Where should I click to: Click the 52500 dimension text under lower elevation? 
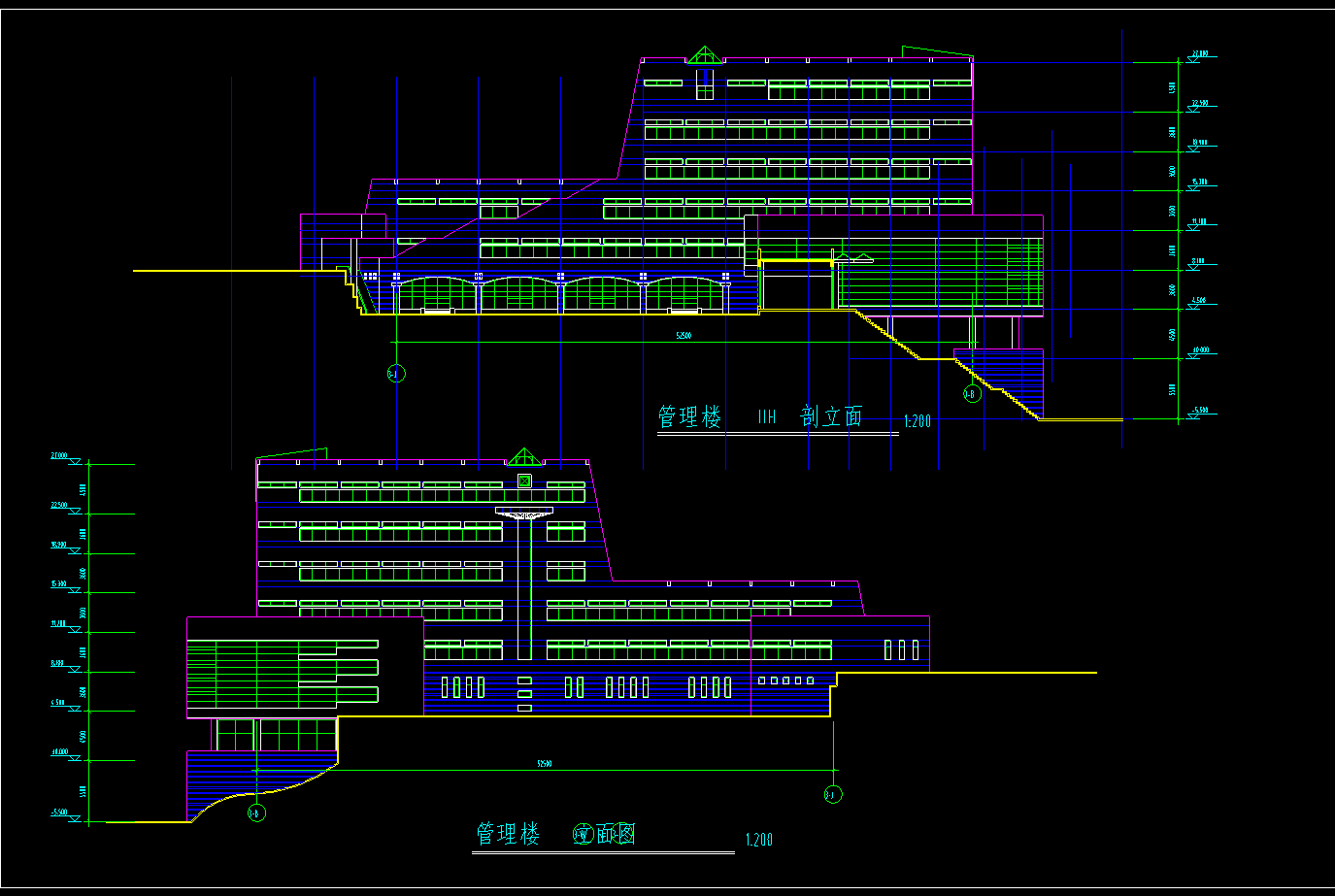pos(545,764)
